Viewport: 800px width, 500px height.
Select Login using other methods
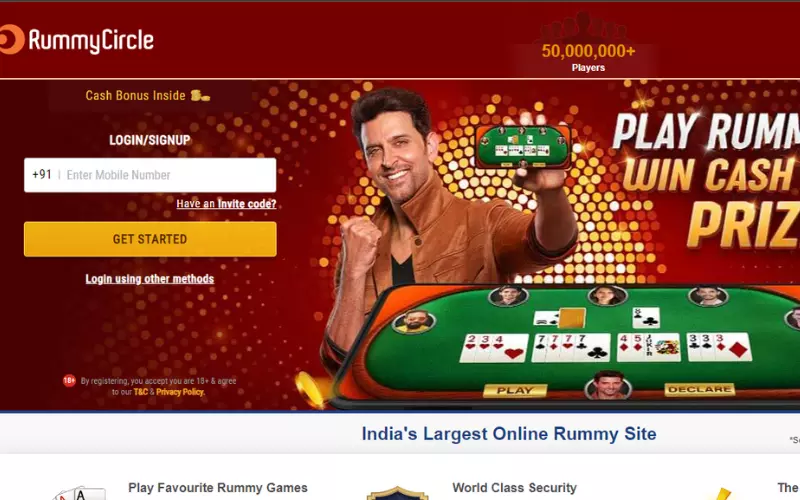click(x=149, y=279)
